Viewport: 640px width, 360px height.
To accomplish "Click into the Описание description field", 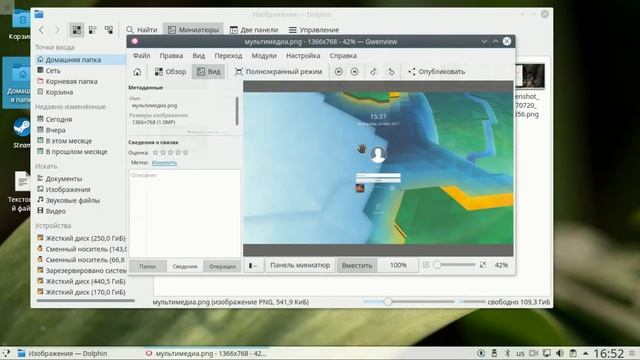I will coord(184,213).
